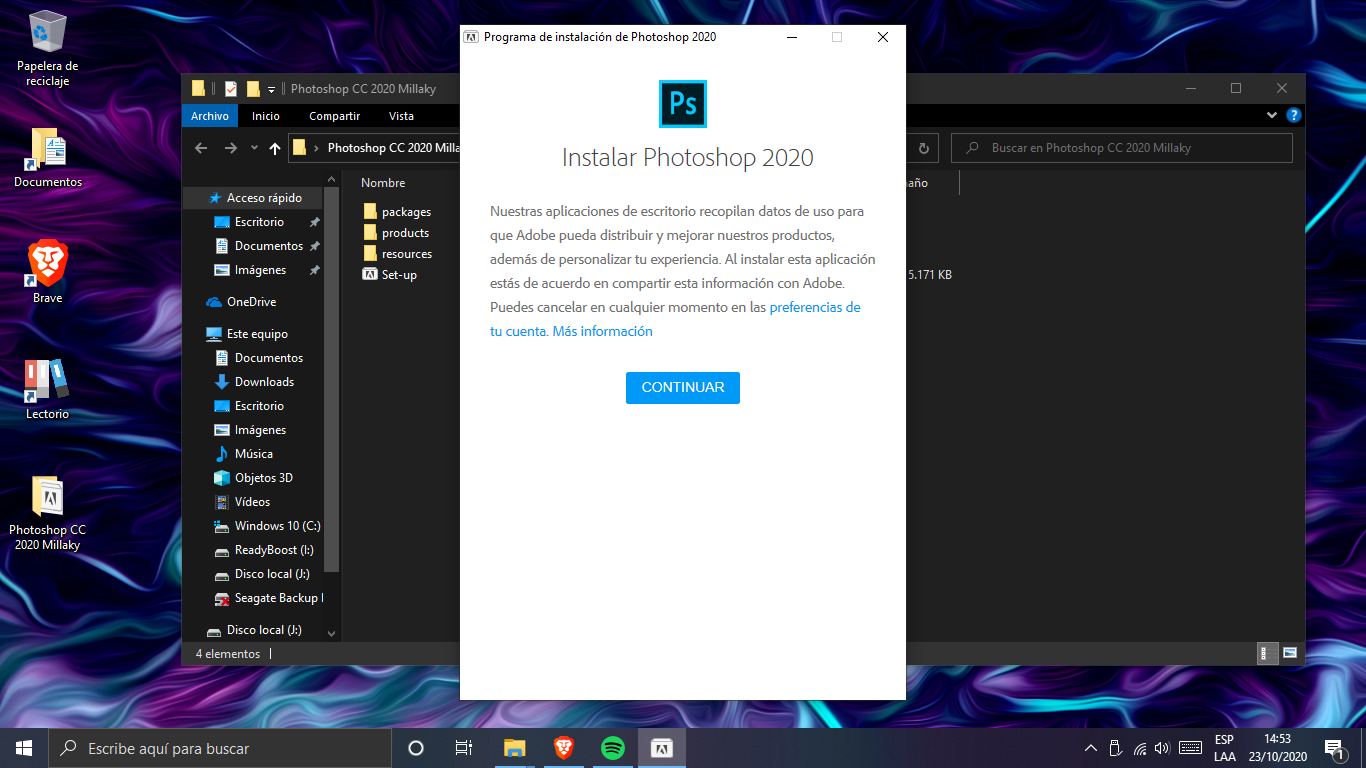Select the Brave desktop shortcut

coord(47,272)
